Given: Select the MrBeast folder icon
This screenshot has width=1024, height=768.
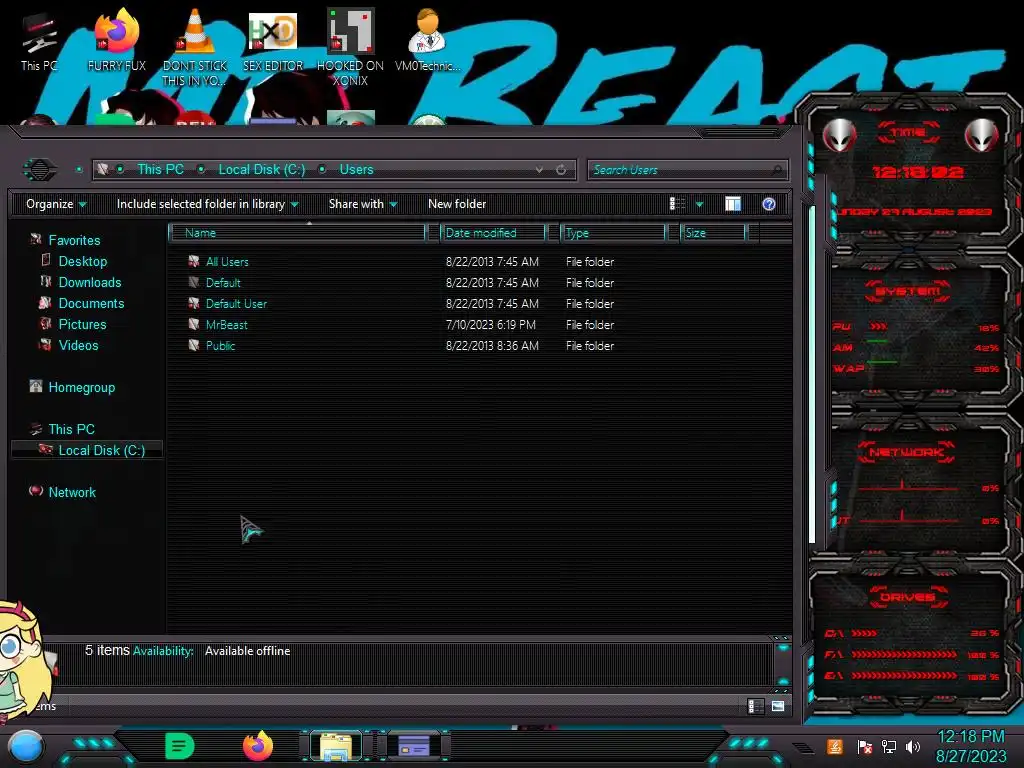Looking at the screenshot, I should pos(194,325).
